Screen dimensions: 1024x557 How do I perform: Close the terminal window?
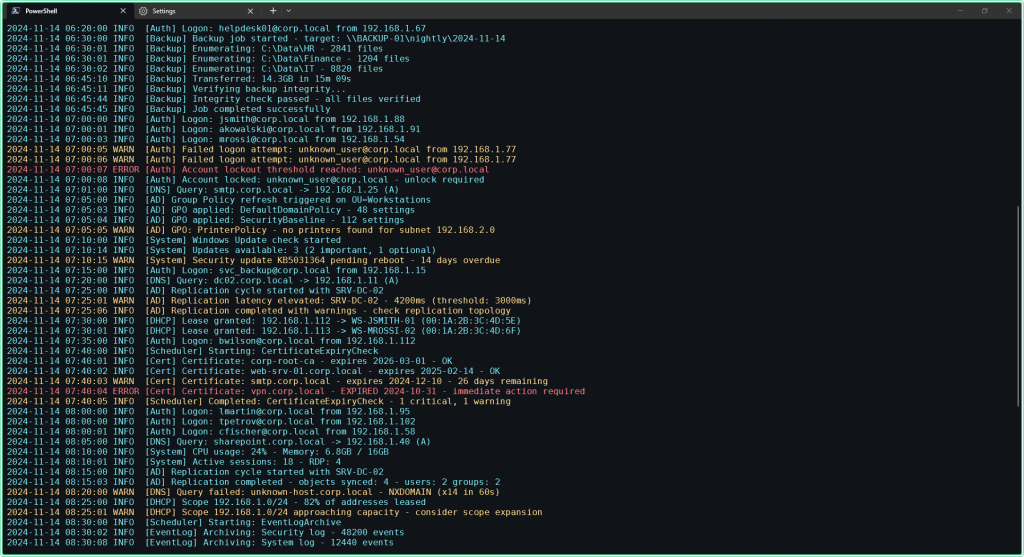pyautogui.click(x=1008, y=10)
